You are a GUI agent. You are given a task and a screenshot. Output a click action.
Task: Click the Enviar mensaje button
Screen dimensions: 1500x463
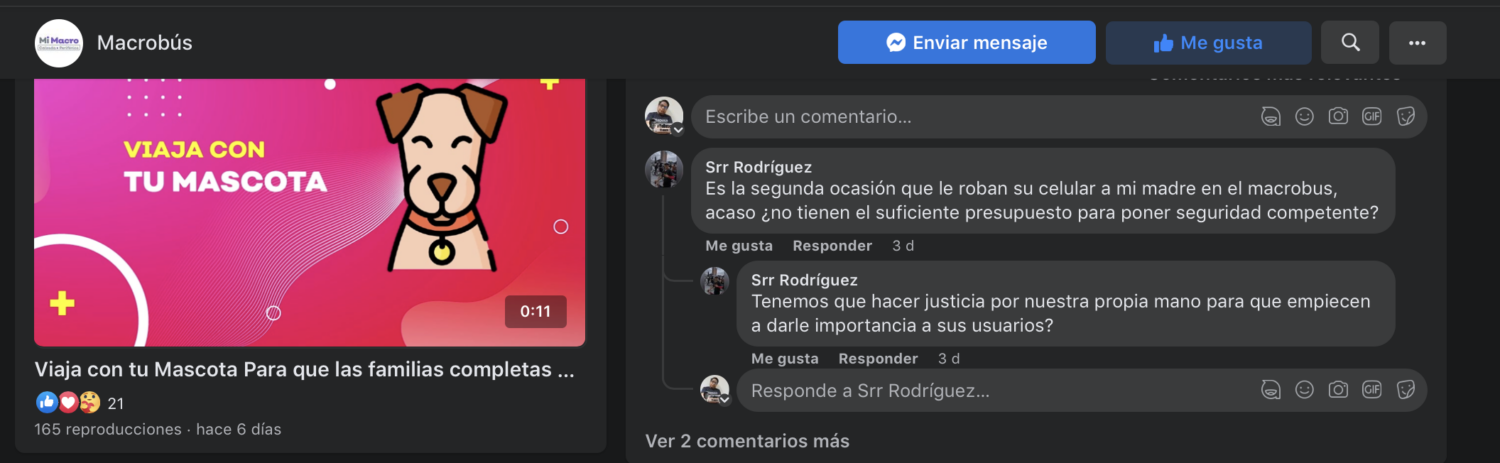966,43
